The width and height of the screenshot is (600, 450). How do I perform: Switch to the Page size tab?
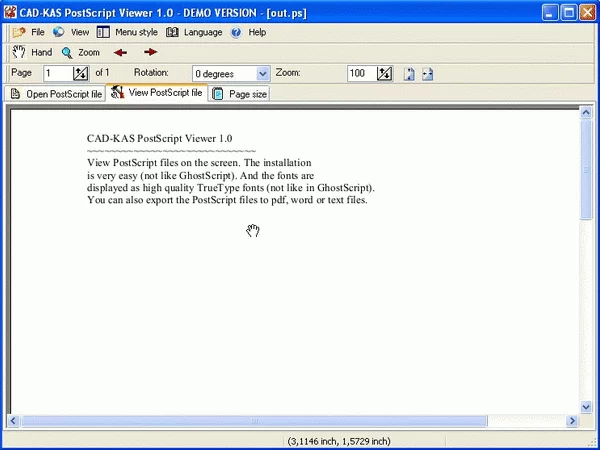tap(239, 94)
